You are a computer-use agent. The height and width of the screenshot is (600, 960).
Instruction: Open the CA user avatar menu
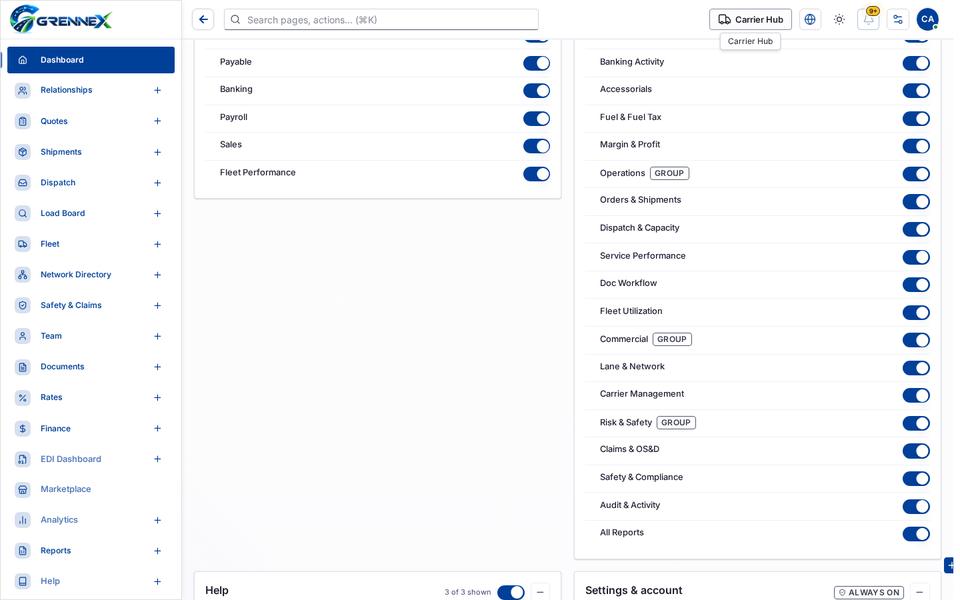tap(928, 20)
